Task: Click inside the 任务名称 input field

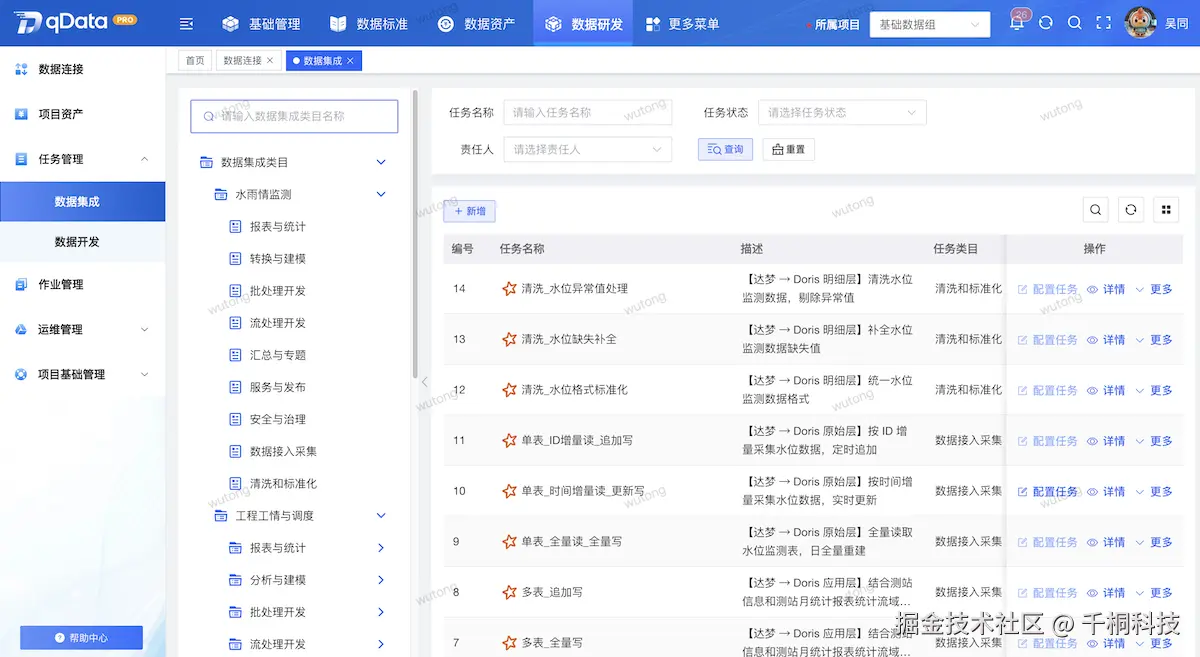Action: point(587,112)
